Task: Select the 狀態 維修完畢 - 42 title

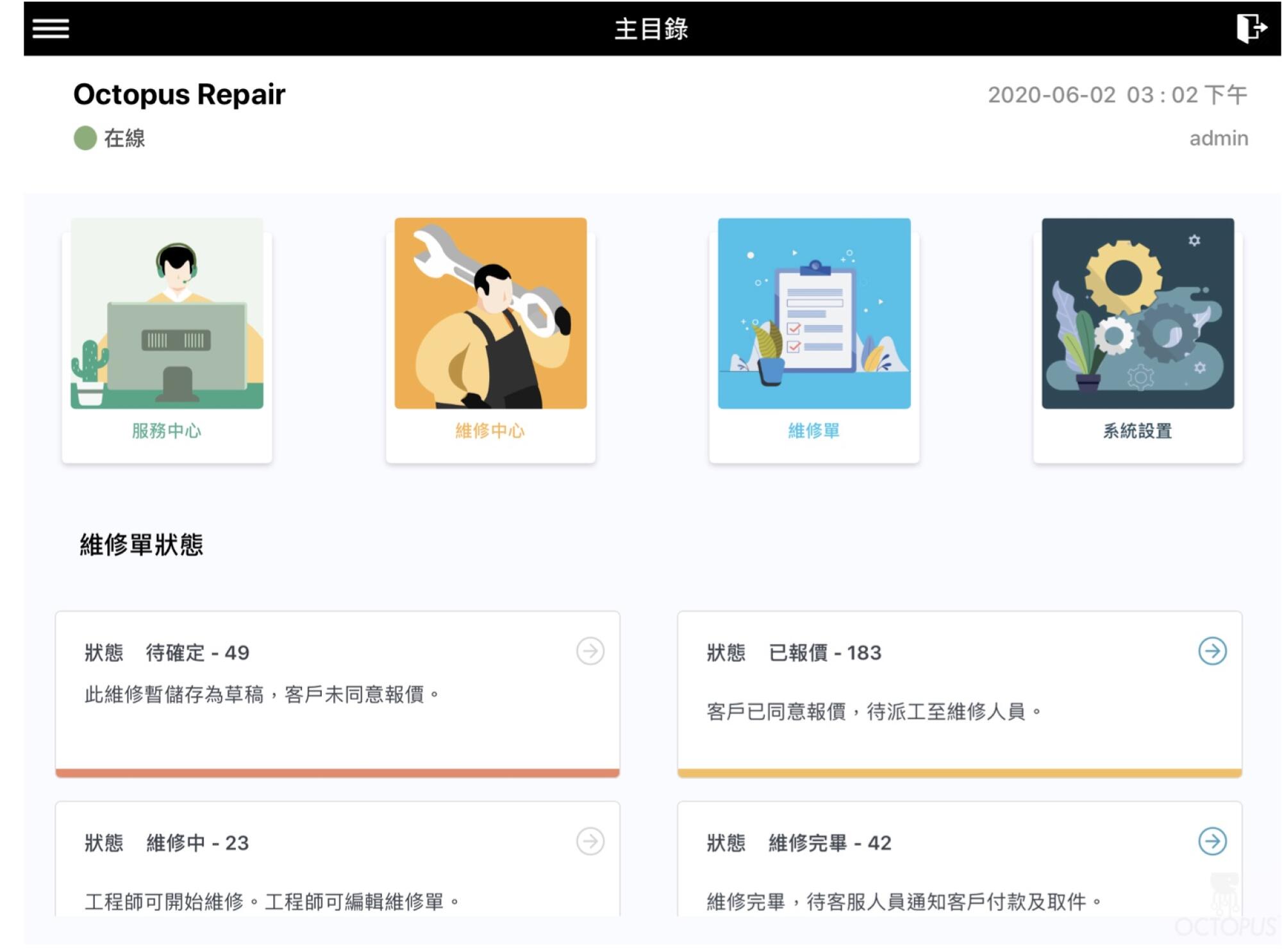Action: (x=799, y=843)
